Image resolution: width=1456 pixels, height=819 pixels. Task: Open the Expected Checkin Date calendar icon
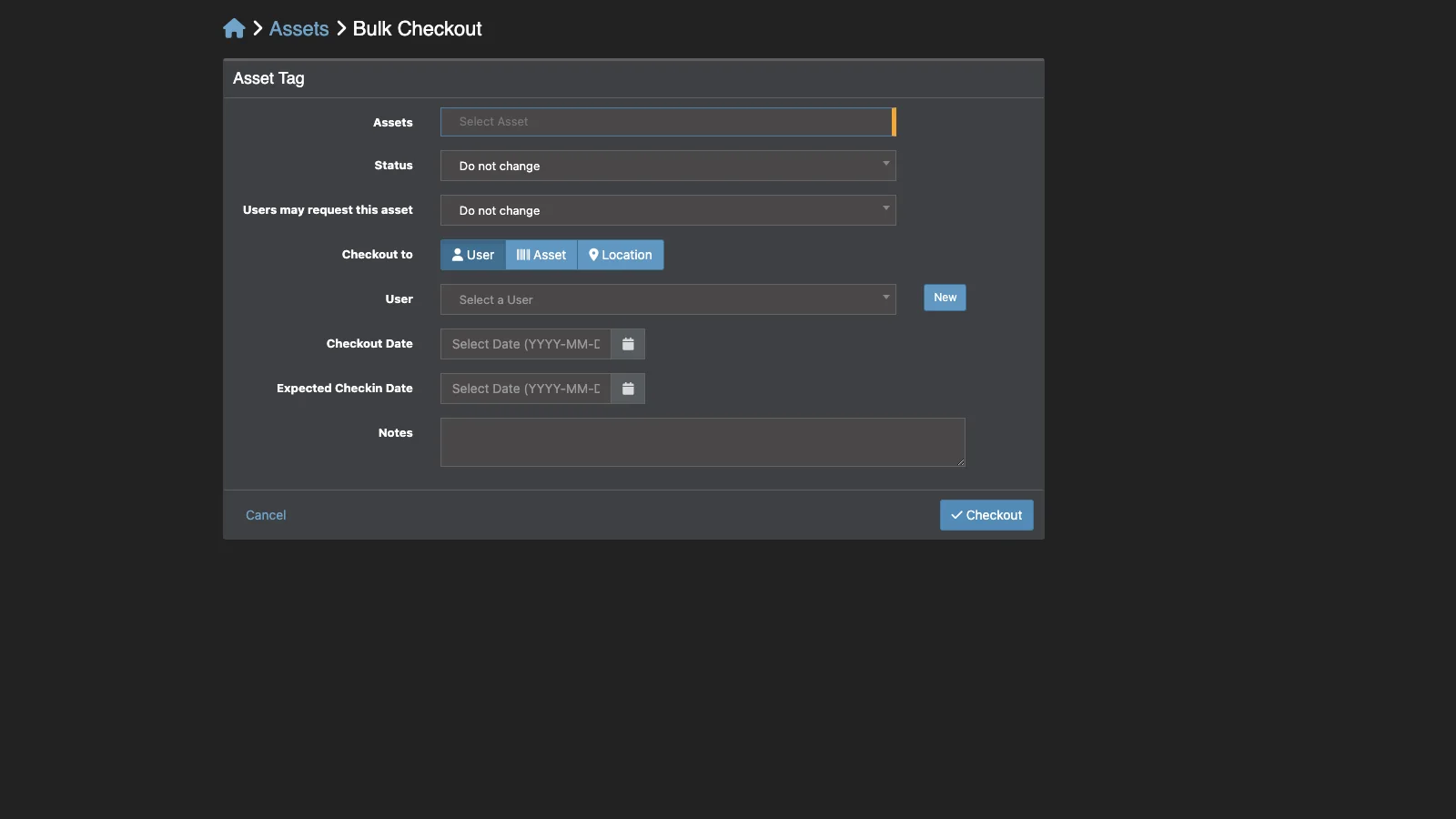click(x=628, y=389)
